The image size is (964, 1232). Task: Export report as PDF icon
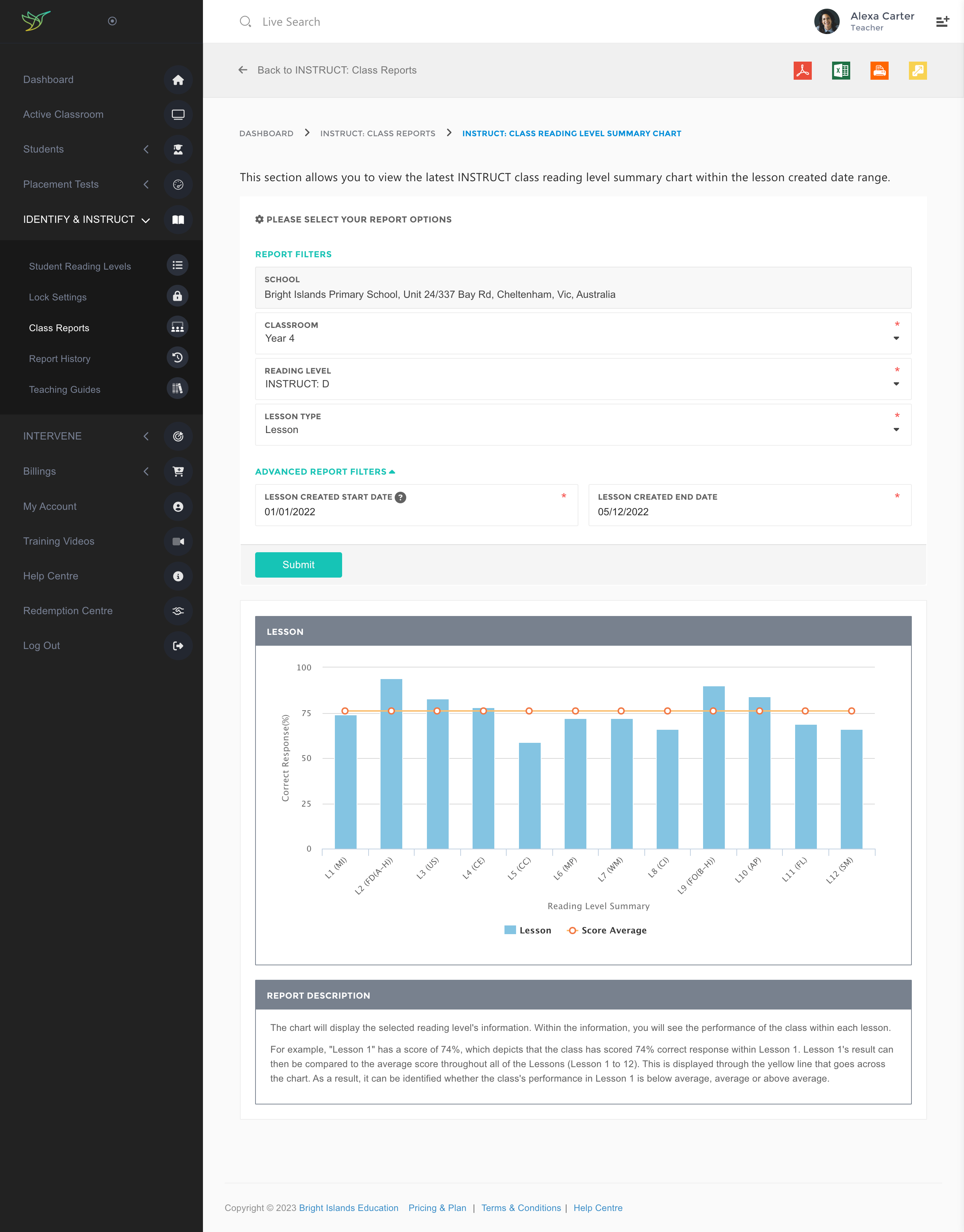(x=802, y=71)
